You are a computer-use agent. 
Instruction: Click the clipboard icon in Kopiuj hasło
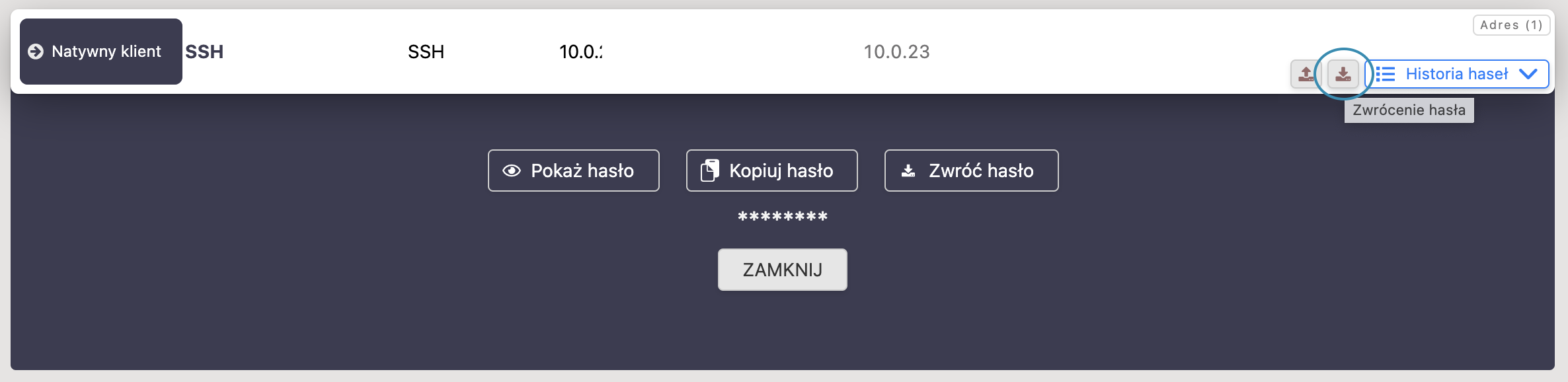click(709, 171)
